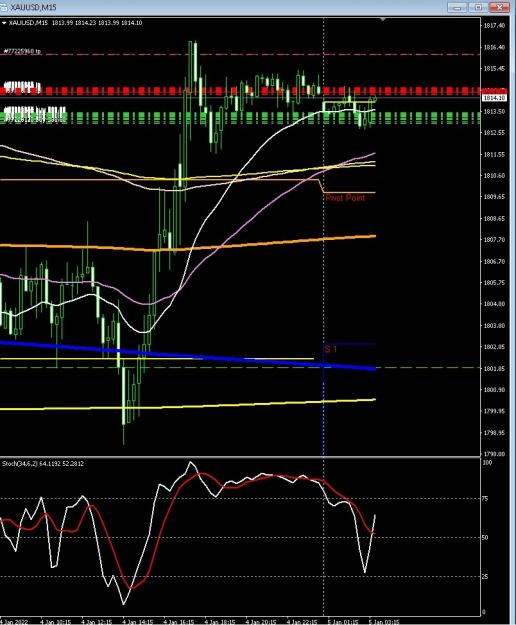The image size is (516, 625).
Task: Select the thick blue trendline
Action: (x=187, y=355)
